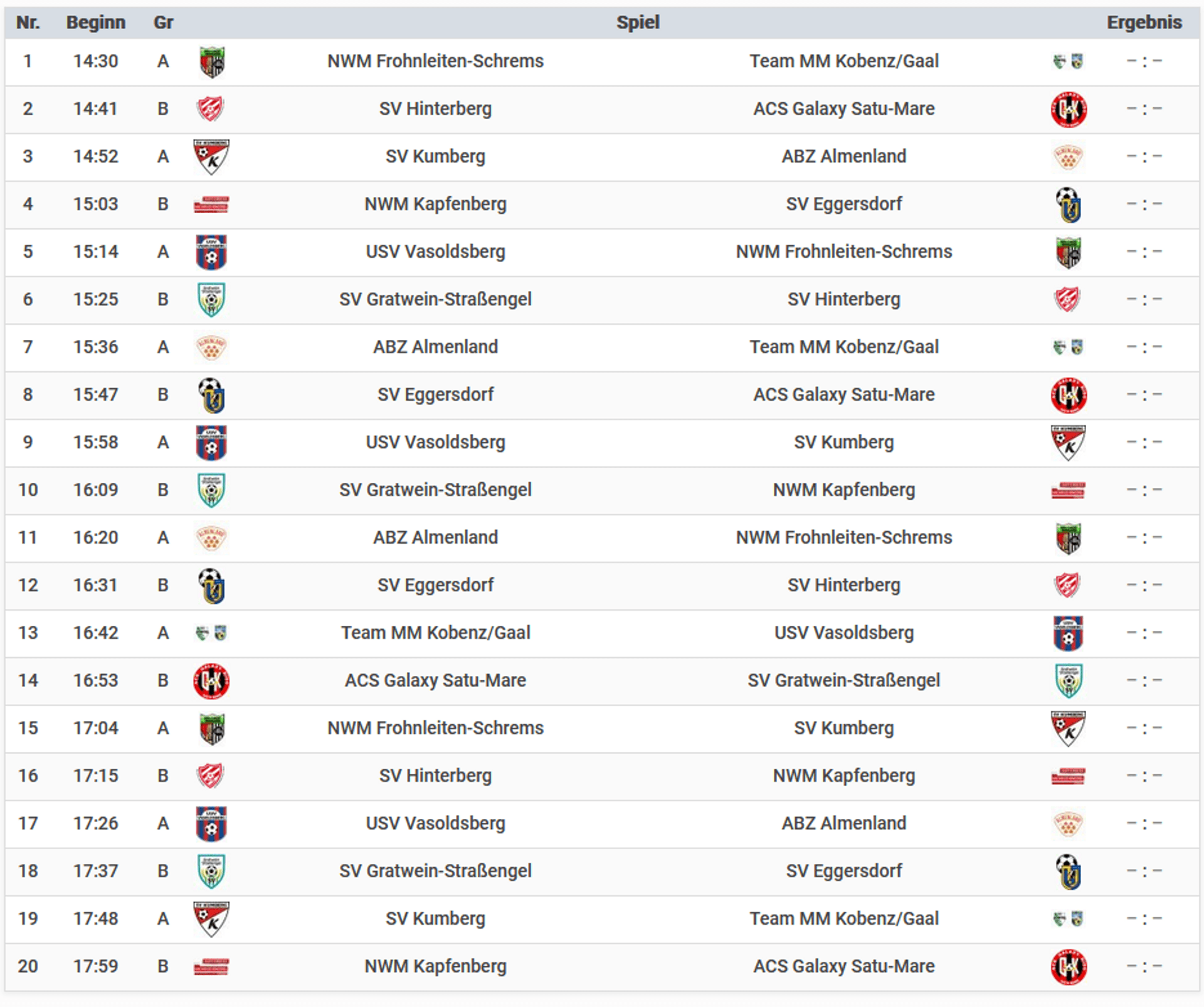Click SV Hinterberg crest in match 2
The width and height of the screenshot is (1204, 1007).
[211, 109]
